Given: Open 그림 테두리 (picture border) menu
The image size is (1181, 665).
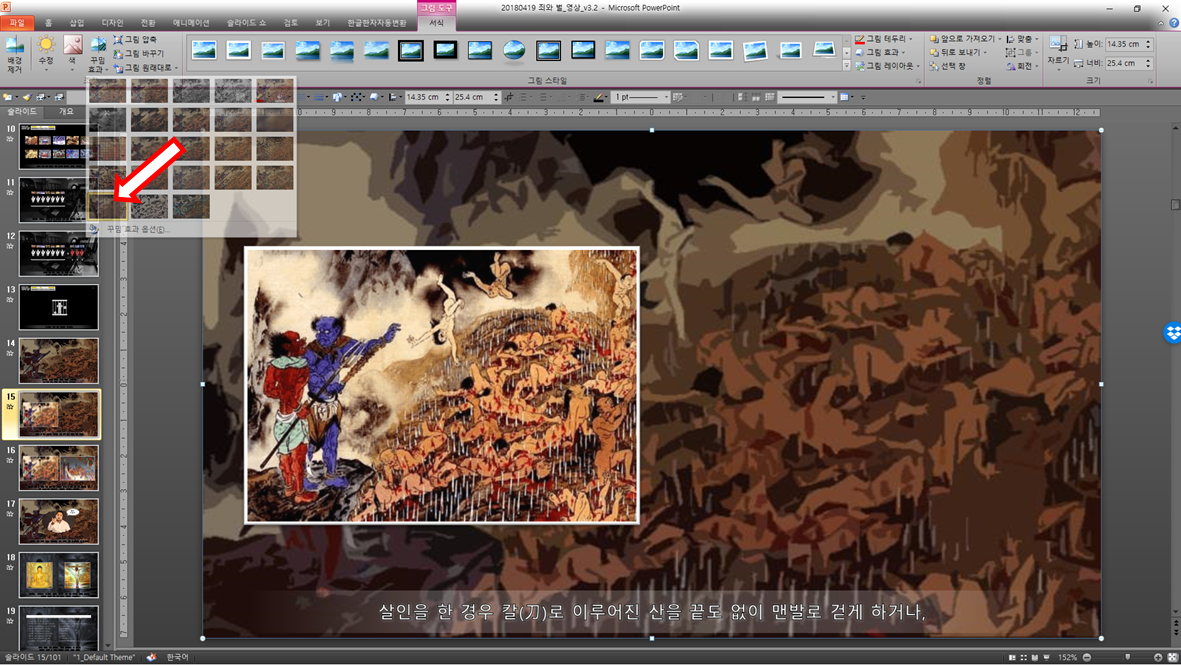Looking at the screenshot, I should pyautogui.click(x=884, y=39).
